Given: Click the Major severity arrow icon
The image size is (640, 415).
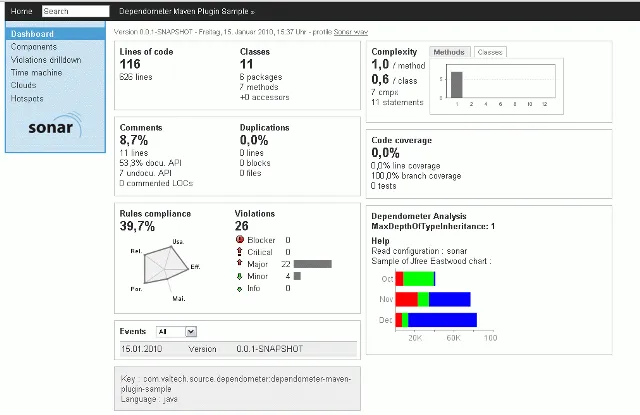Looking at the screenshot, I should [x=240, y=264].
